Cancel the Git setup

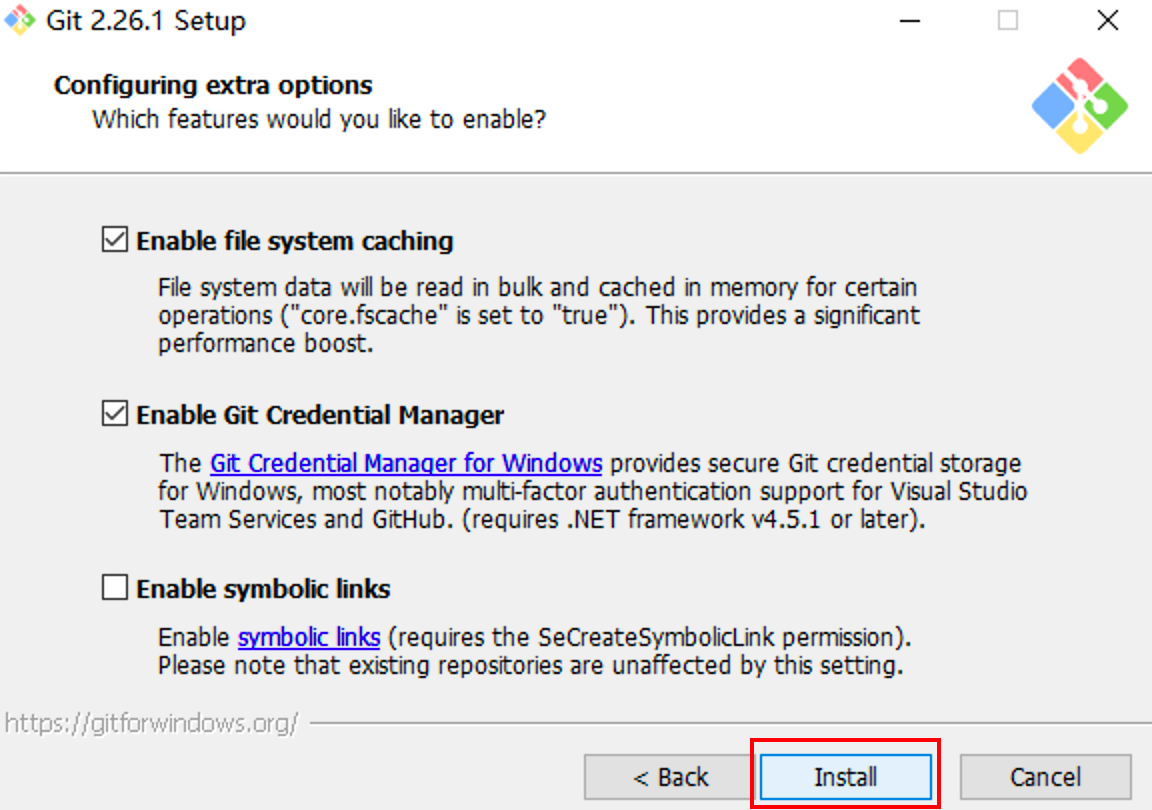(x=1045, y=777)
